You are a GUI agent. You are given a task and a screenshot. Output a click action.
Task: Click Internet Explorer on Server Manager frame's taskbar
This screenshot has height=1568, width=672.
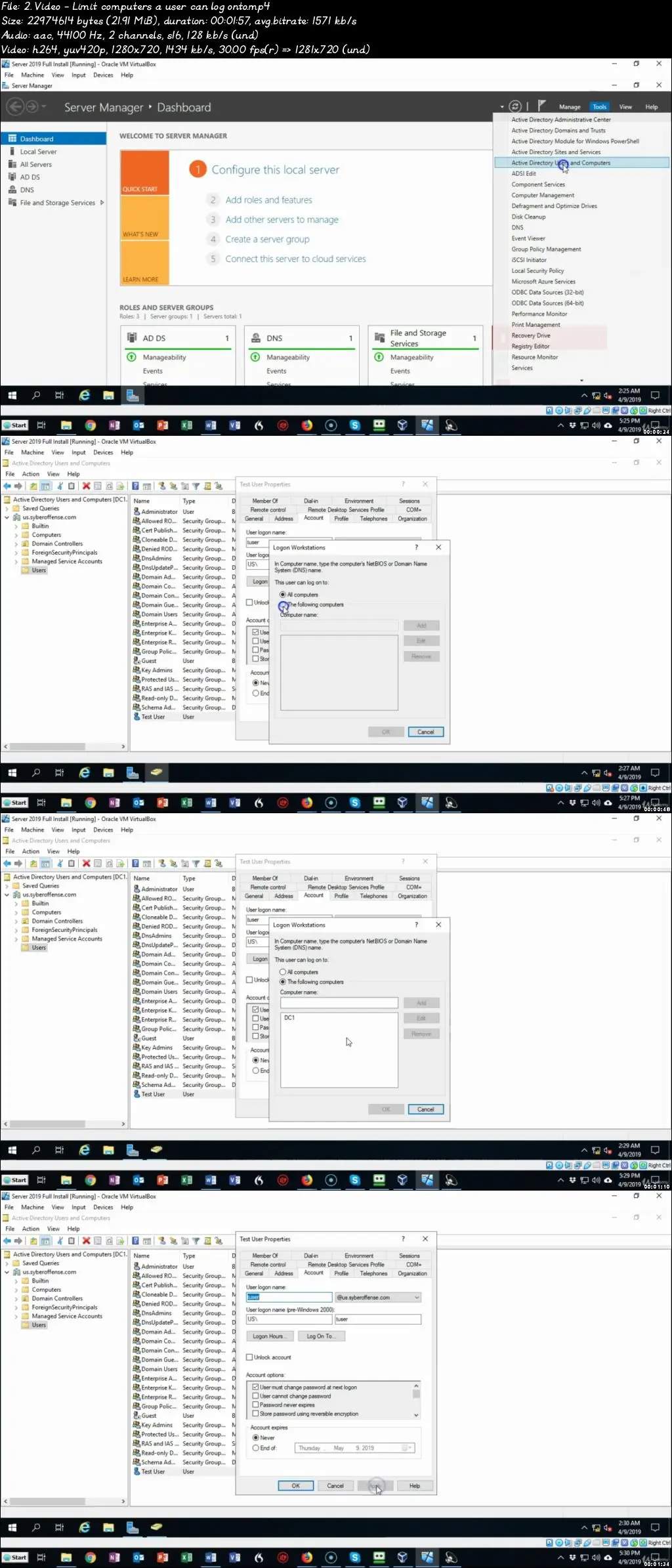pyautogui.click(x=84, y=395)
